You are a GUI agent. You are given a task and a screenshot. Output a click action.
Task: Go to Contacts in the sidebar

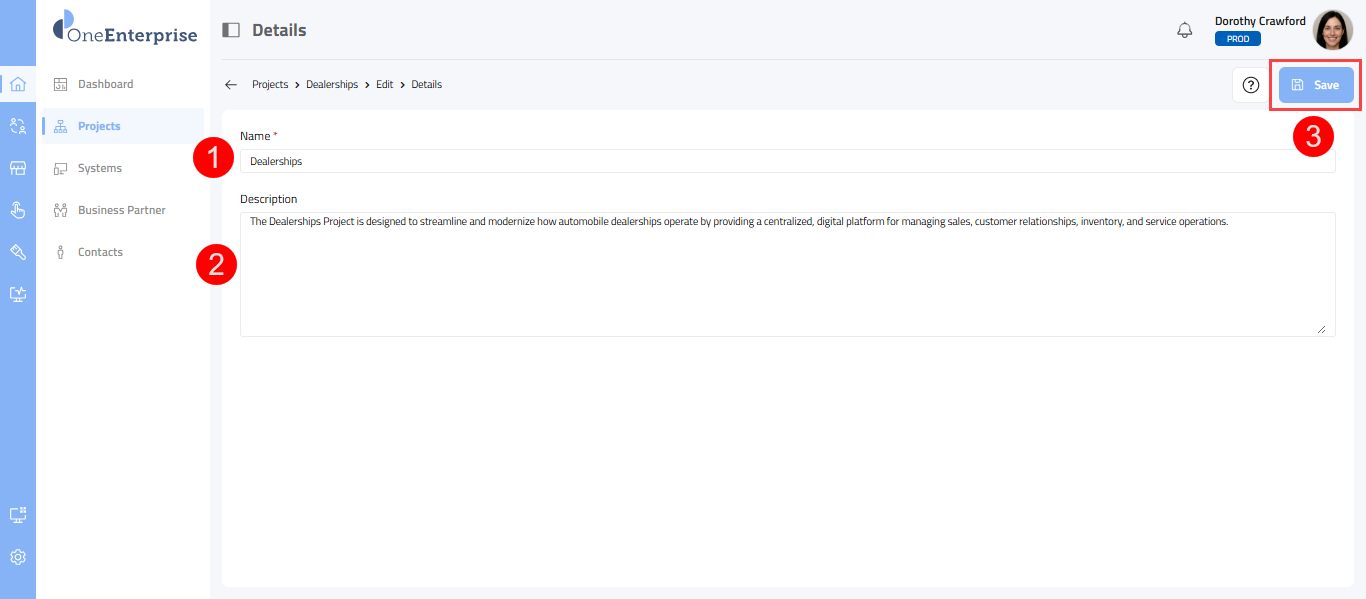coord(100,252)
